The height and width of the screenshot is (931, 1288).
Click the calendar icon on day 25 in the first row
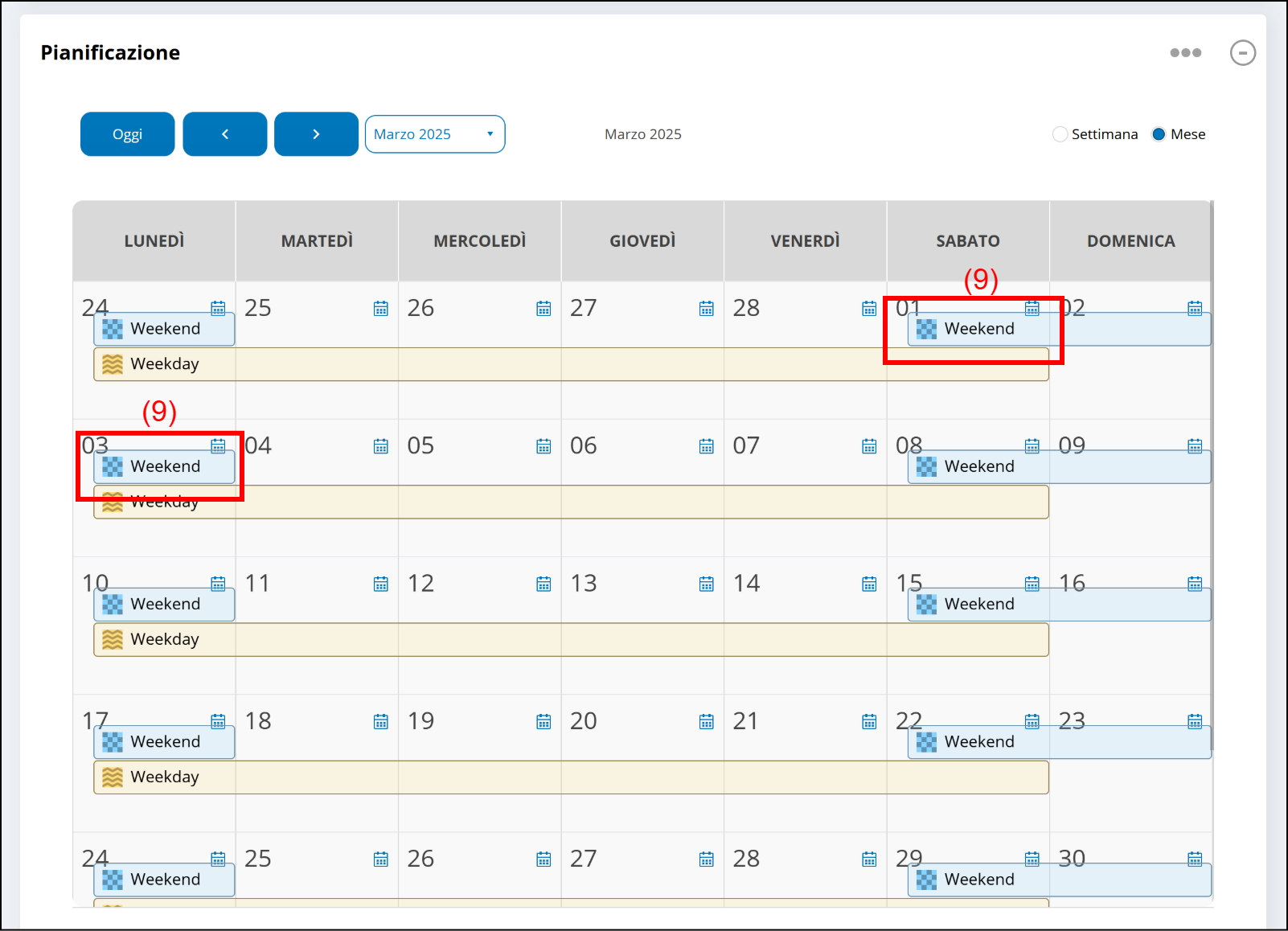coord(380,309)
